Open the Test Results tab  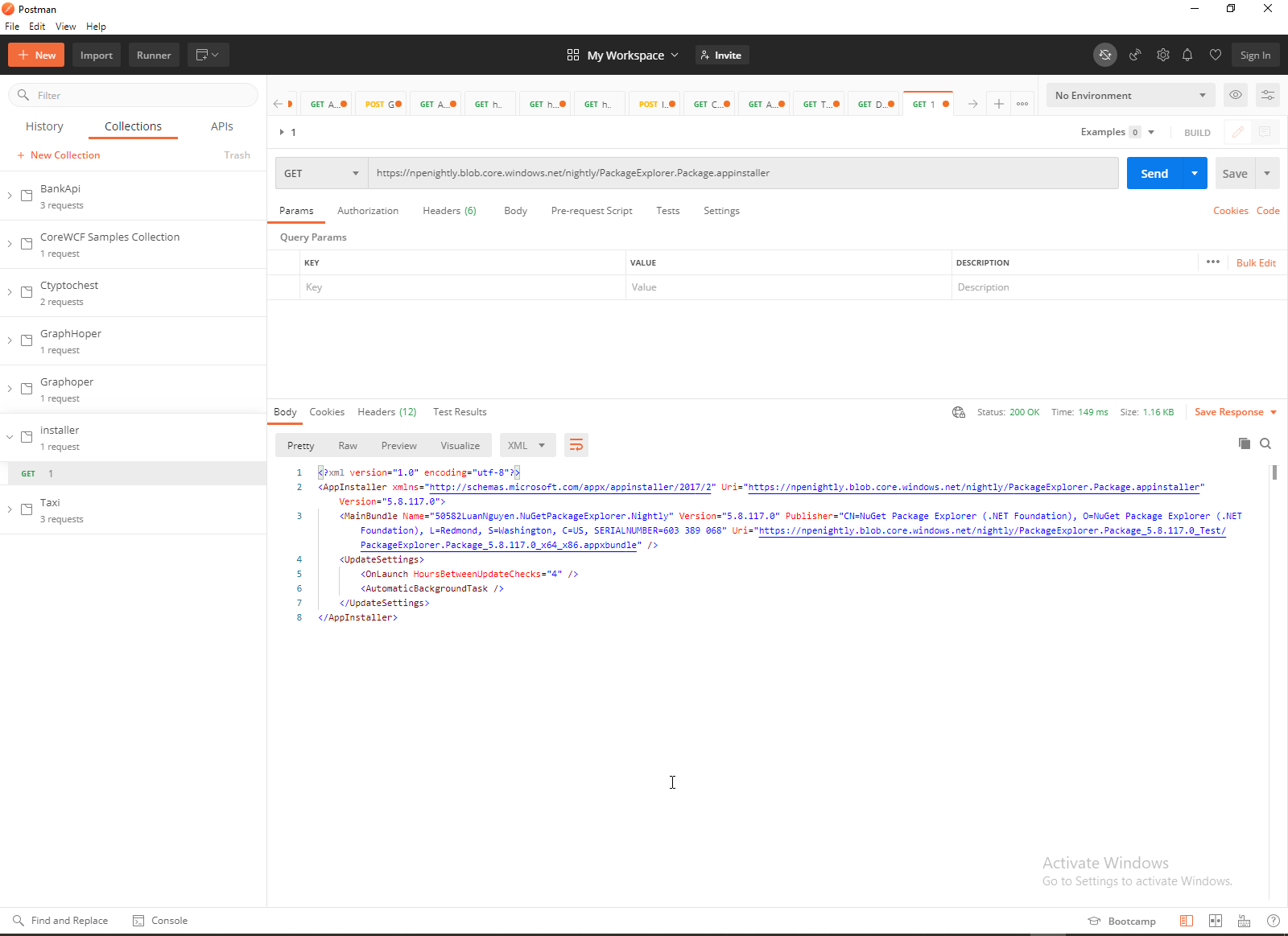(x=460, y=412)
